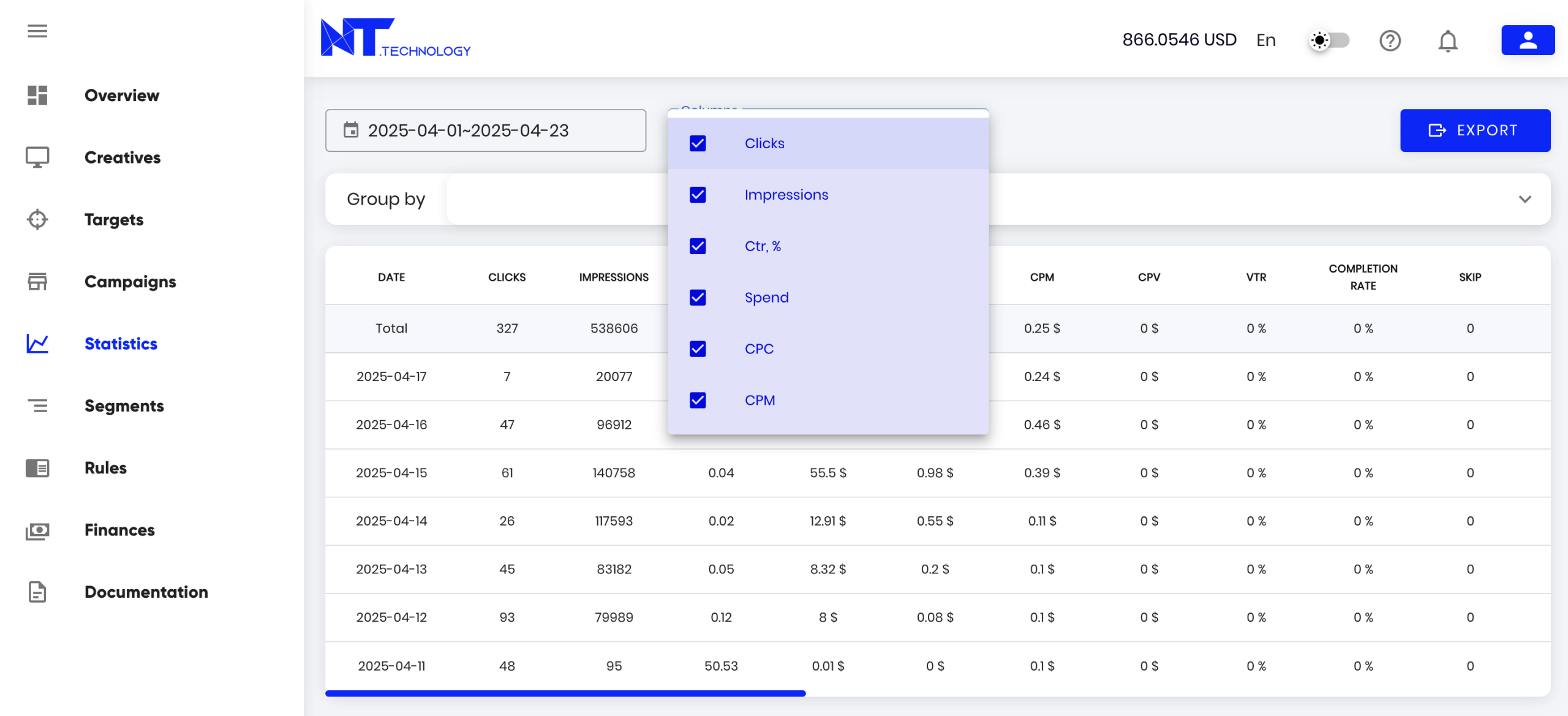The height and width of the screenshot is (716, 1568).
Task: Go to Campaigns in sidebar
Action: [x=130, y=282]
